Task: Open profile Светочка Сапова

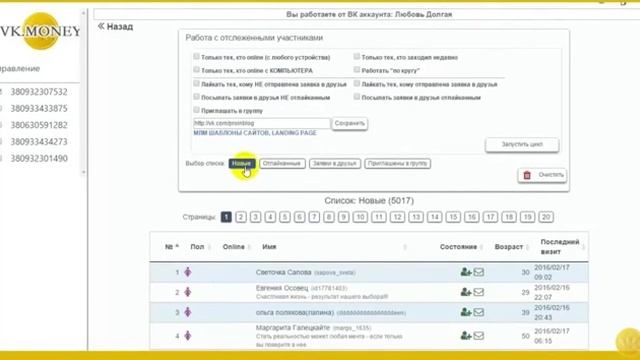Action: [284, 272]
